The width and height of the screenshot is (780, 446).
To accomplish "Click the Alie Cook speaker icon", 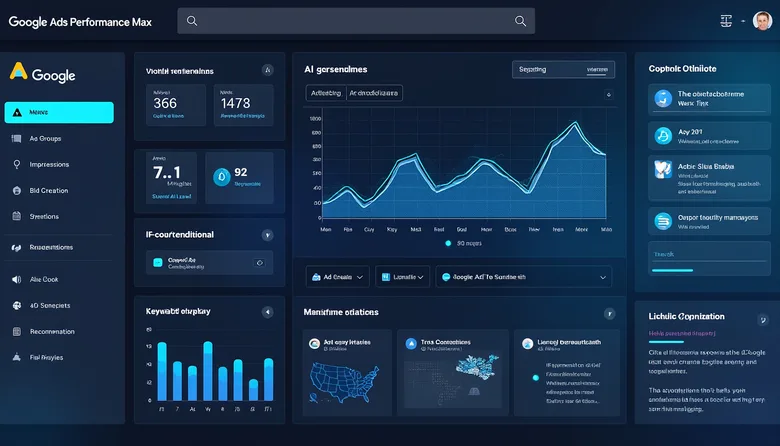I will (x=16, y=279).
